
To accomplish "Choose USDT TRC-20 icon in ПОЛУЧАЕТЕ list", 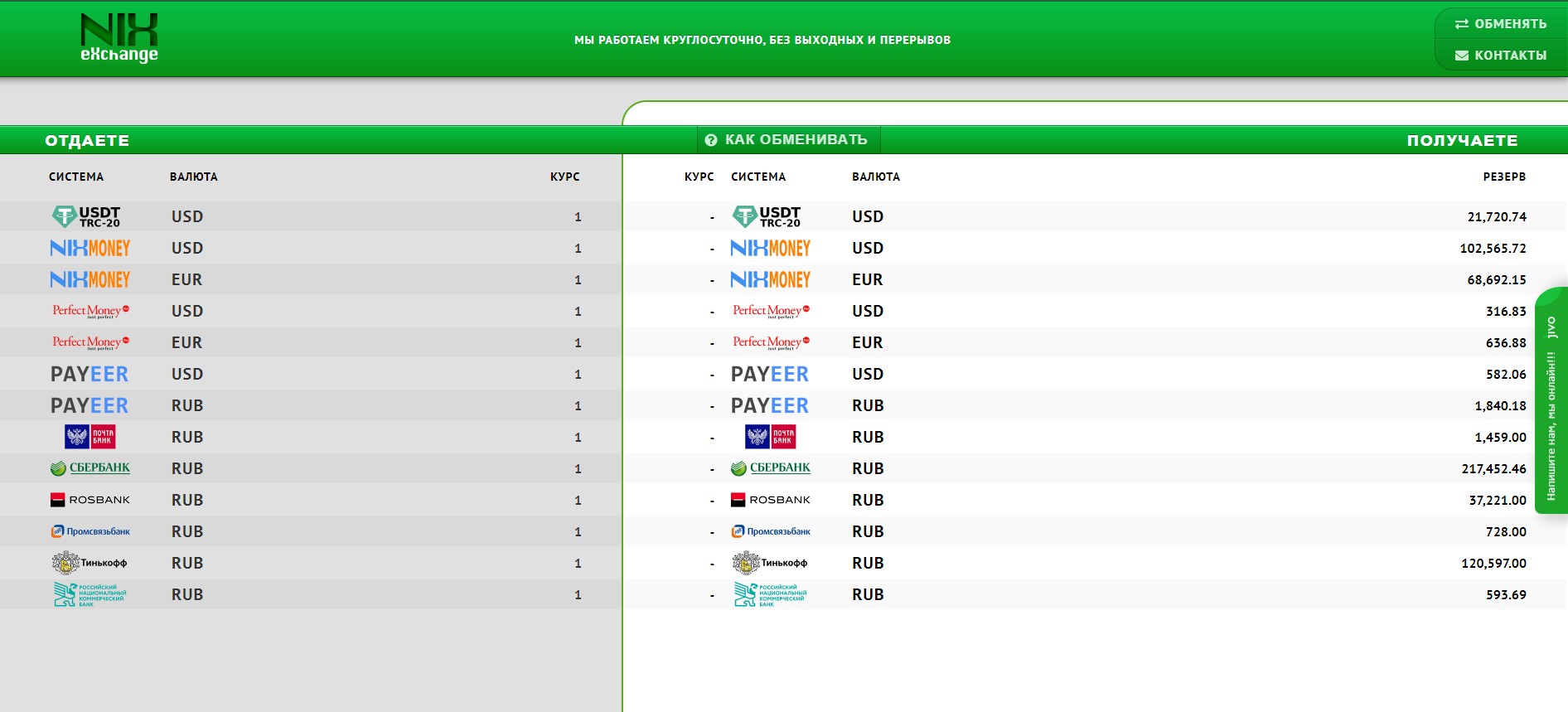I will (x=767, y=216).
